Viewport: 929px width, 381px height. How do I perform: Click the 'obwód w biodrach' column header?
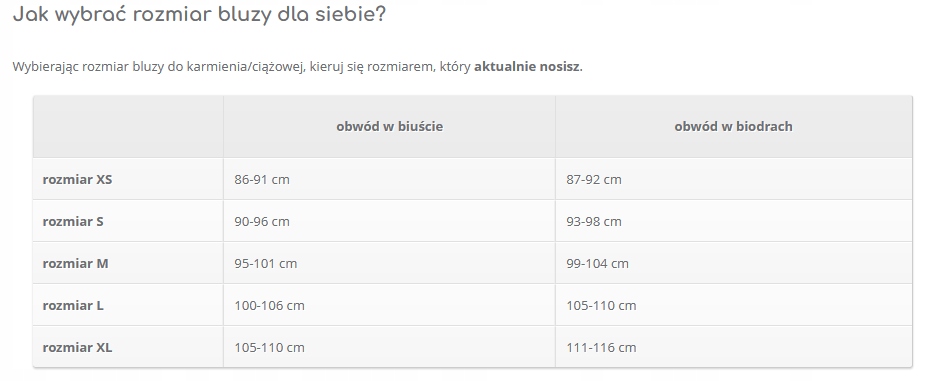coord(733,126)
